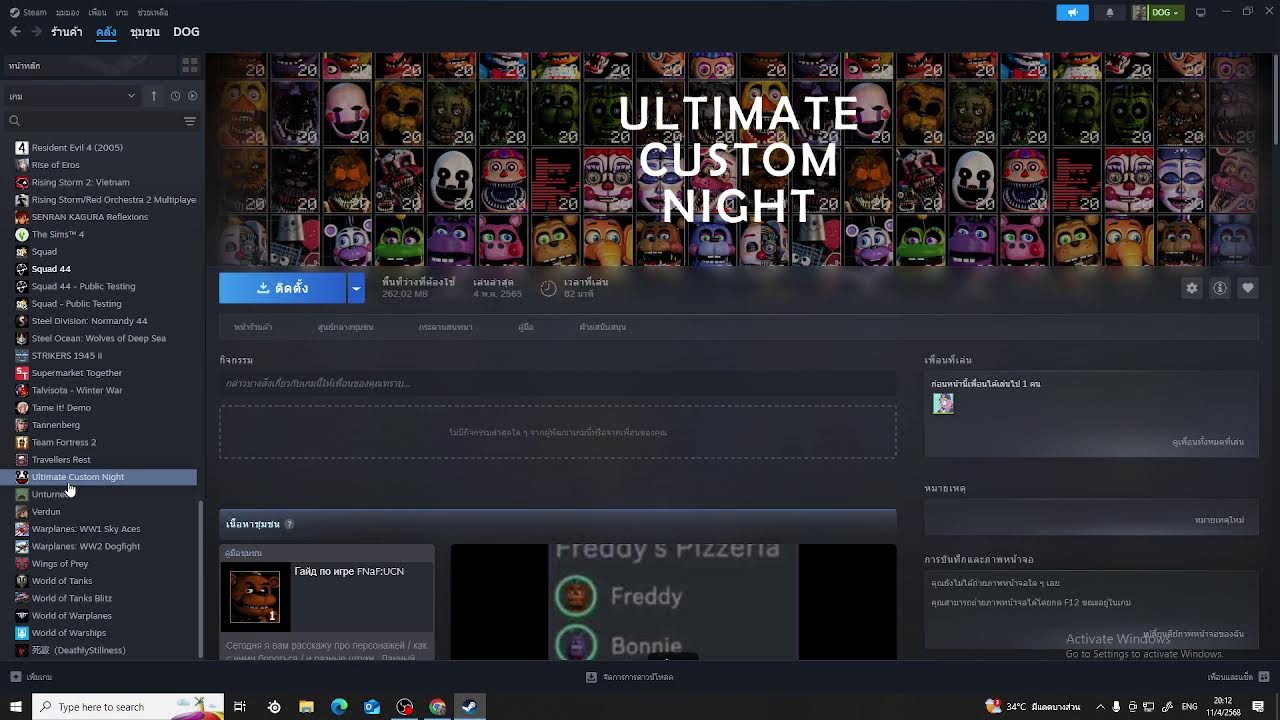
Task: Click the community content help question mark
Action: (x=289, y=524)
